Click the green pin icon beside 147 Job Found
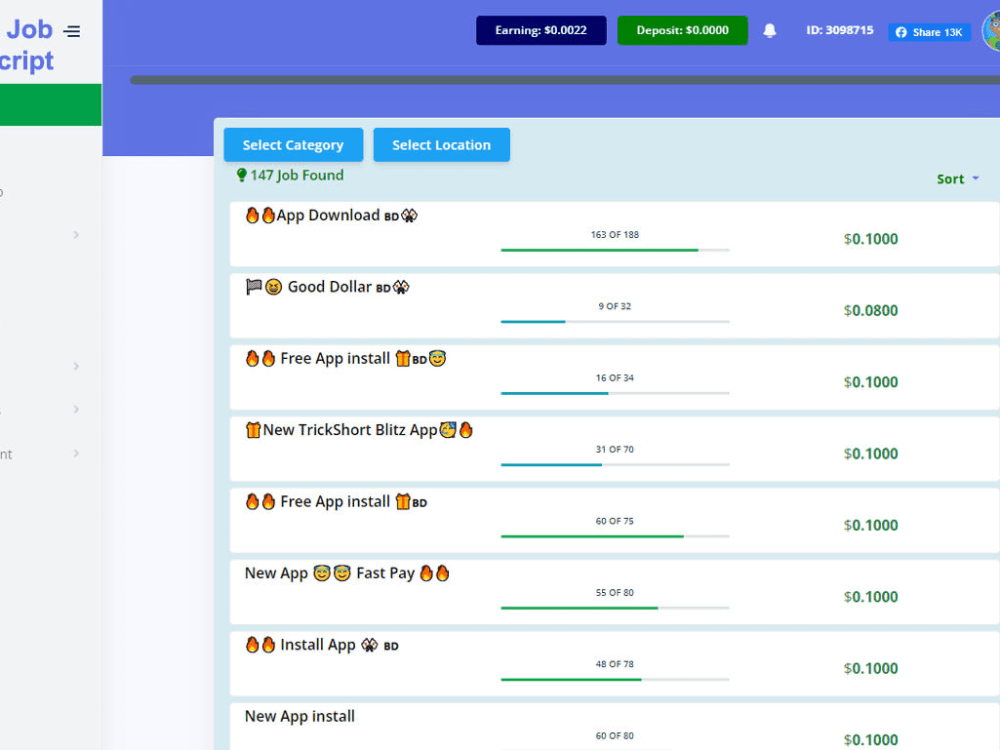Viewport: 1000px width, 750px height. point(241,174)
